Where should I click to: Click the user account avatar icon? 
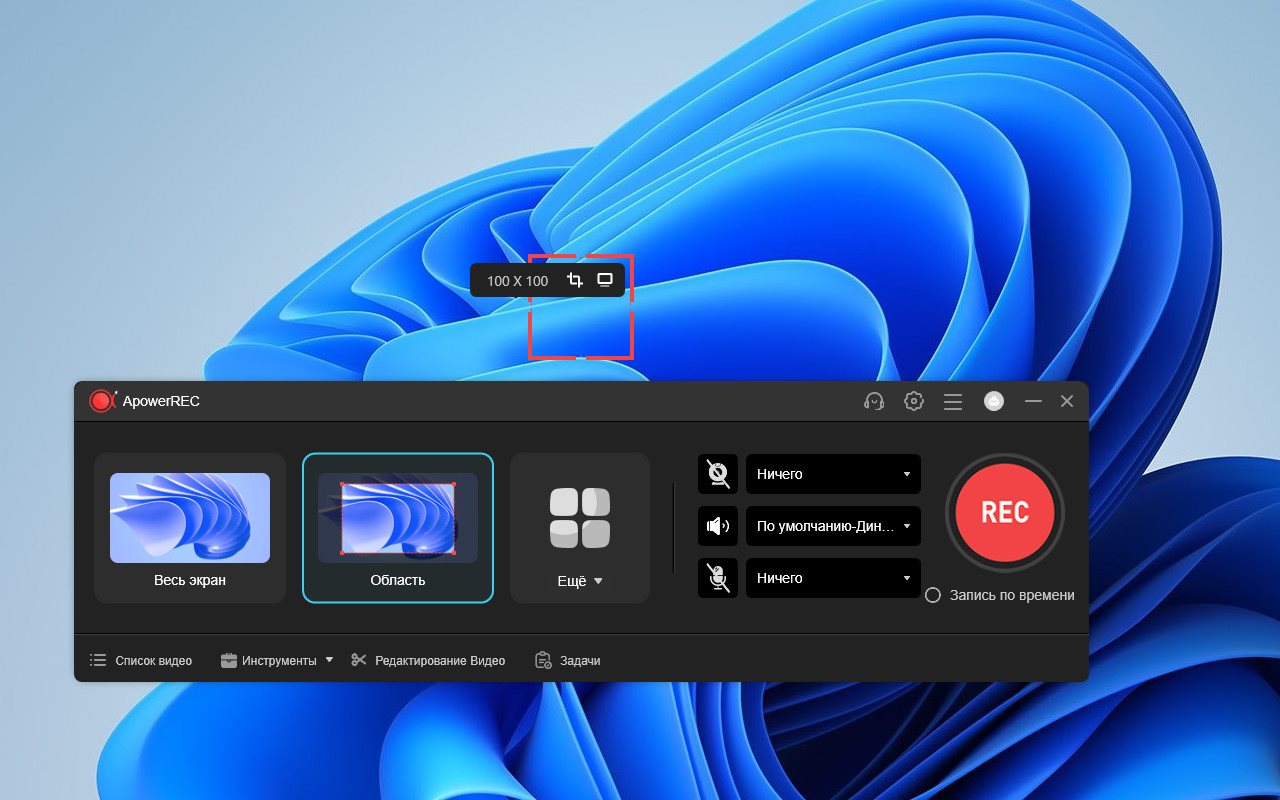(993, 401)
